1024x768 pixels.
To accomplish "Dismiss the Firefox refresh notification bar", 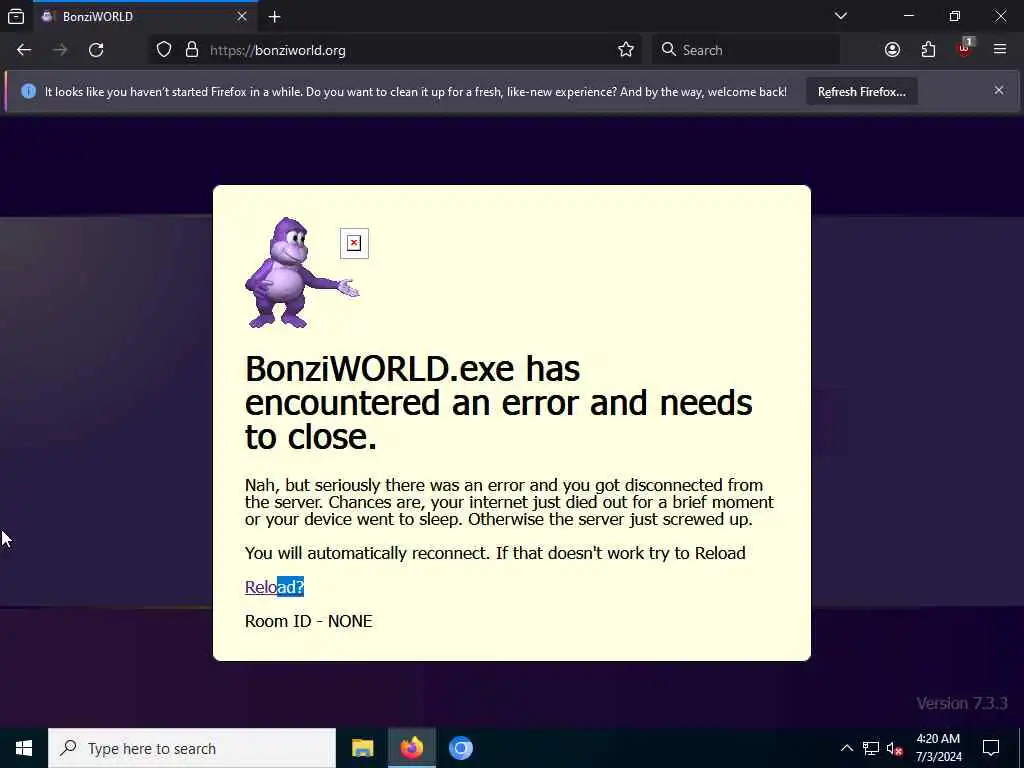I will (x=999, y=90).
